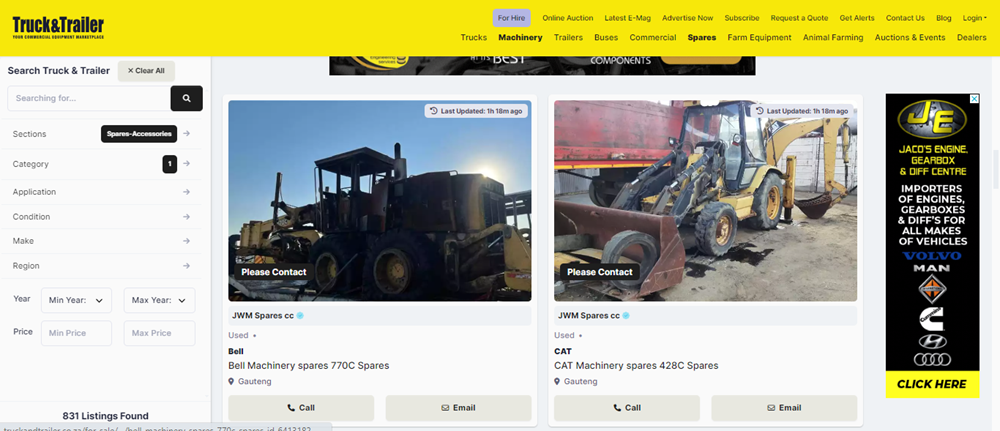1000x431 pixels.
Task: Click the ad choices icon on Jaco's ad
Action: tap(974, 99)
